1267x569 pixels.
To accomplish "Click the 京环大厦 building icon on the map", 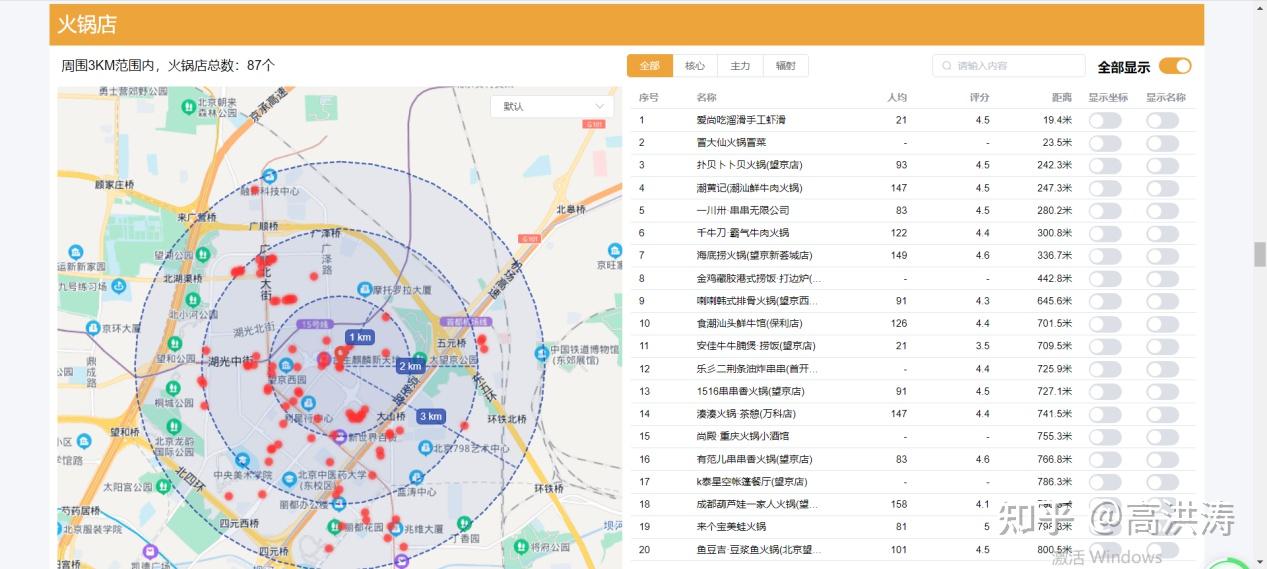I will (x=91, y=327).
